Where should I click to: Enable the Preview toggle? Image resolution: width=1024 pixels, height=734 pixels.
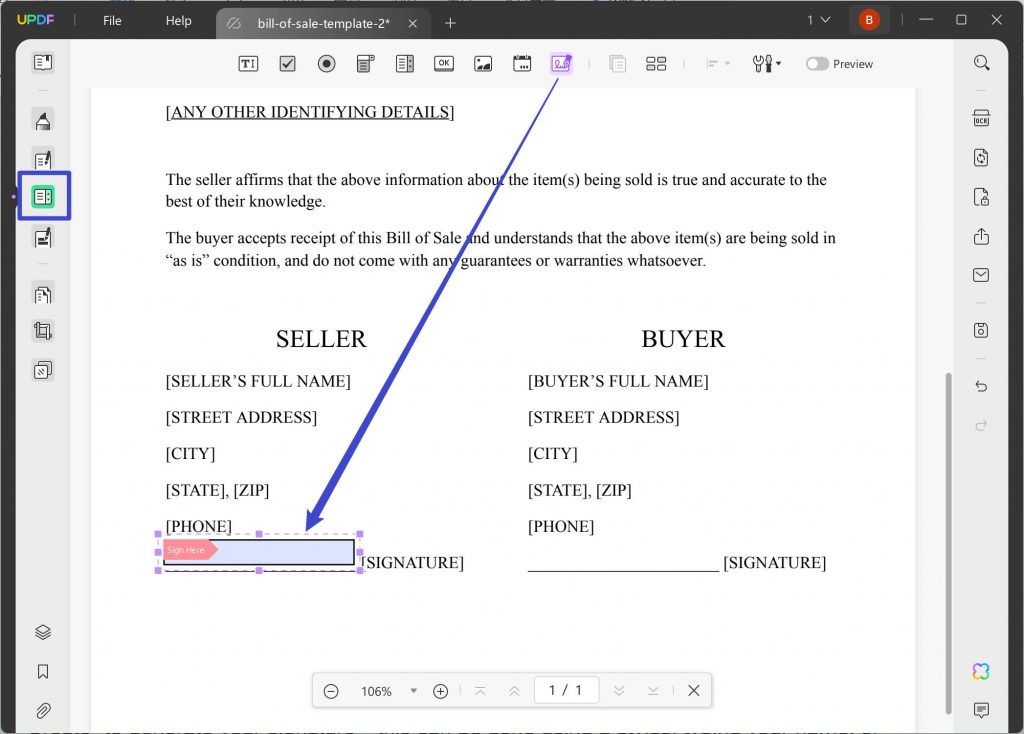click(x=817, y=63)
